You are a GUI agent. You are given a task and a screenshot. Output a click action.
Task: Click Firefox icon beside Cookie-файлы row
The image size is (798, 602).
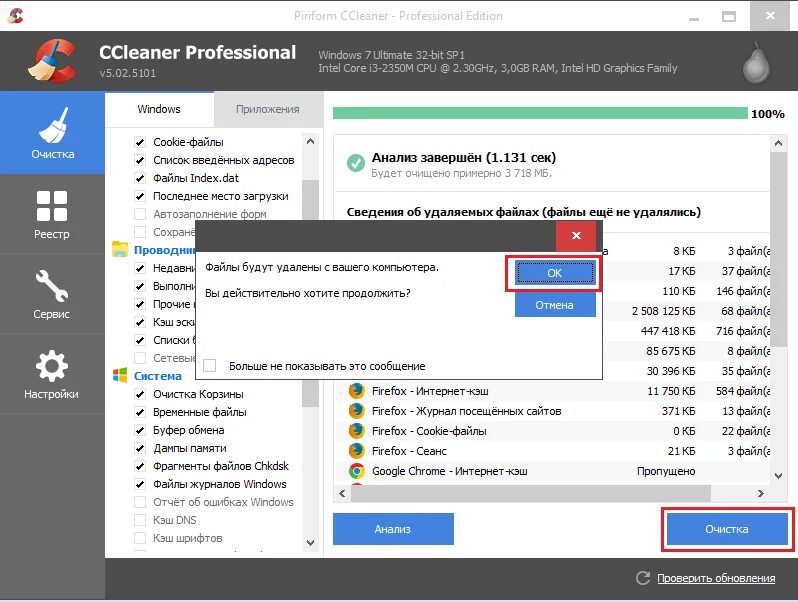click(357, 431)
